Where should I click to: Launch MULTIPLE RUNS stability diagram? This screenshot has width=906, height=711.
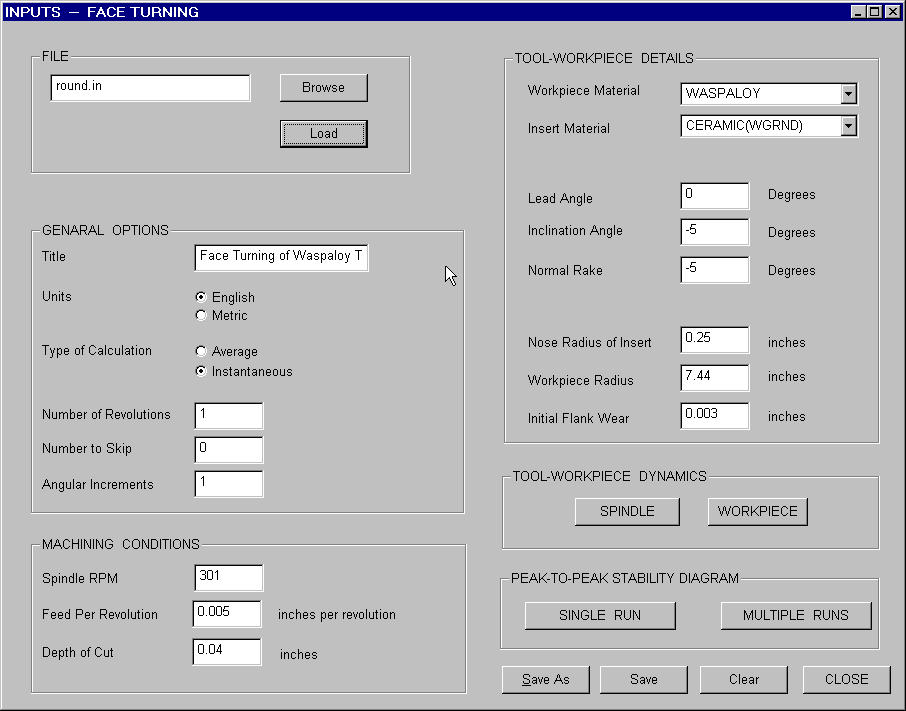[795, 616]
